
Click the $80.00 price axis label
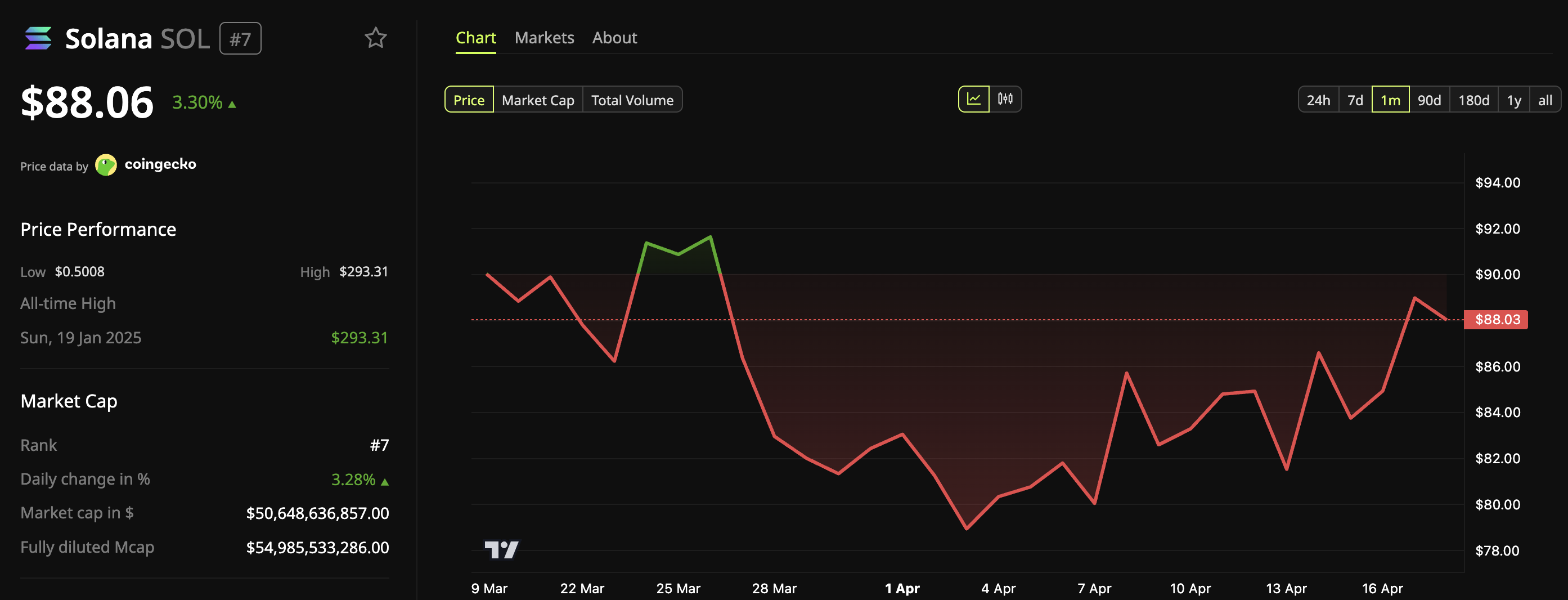1497,505
